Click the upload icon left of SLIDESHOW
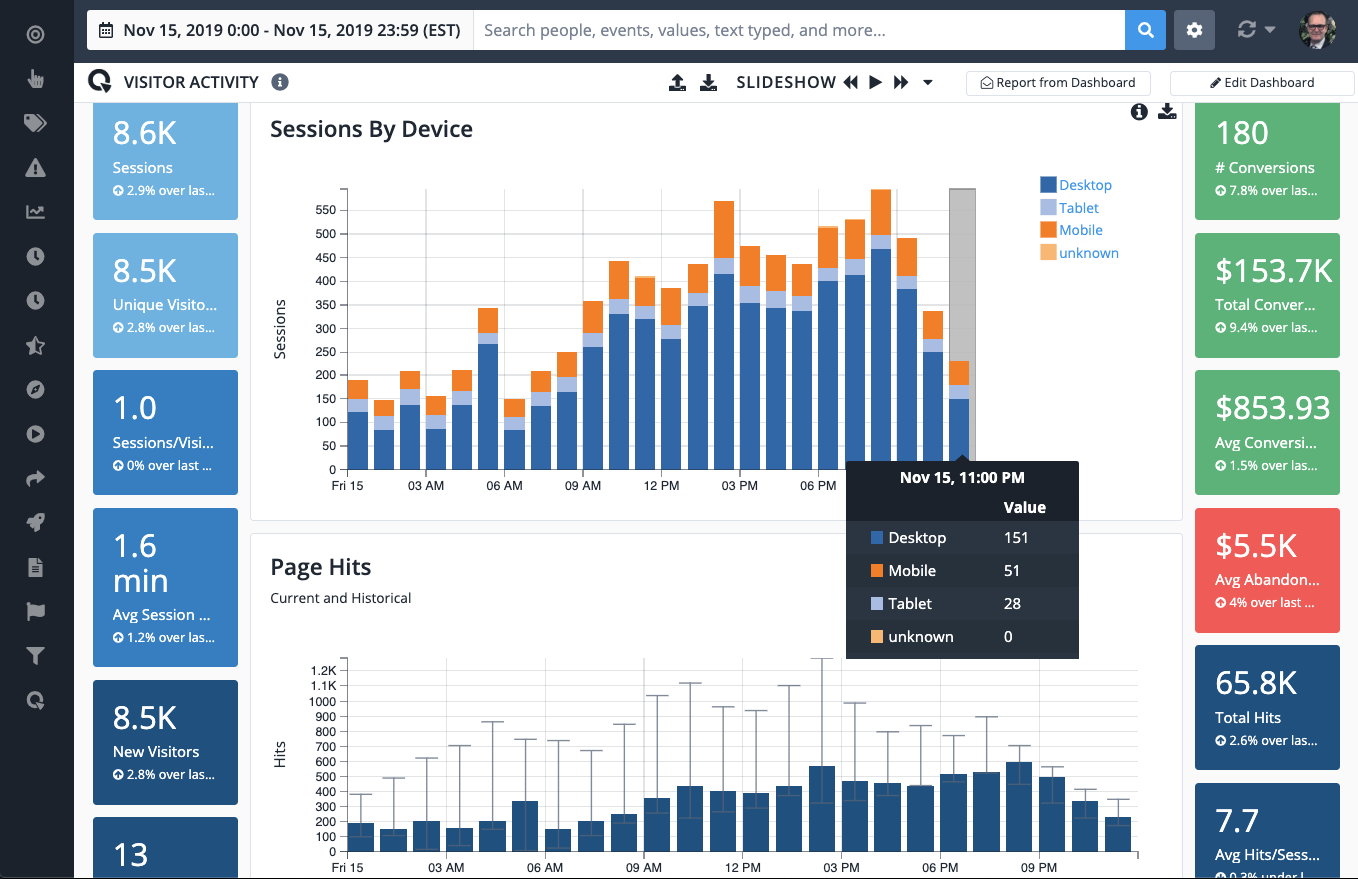Screen dimensions: 1358x879 click(677, 83)
